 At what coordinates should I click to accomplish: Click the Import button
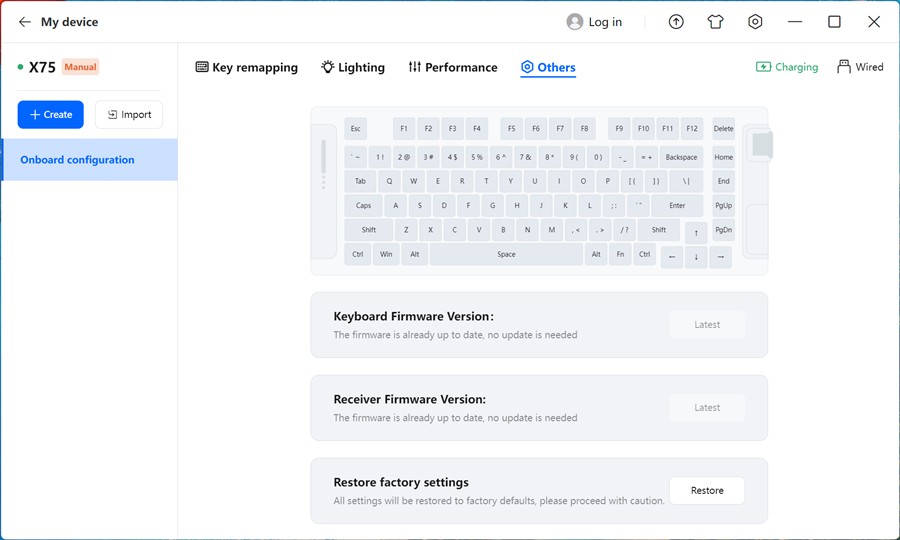point(129,115)
